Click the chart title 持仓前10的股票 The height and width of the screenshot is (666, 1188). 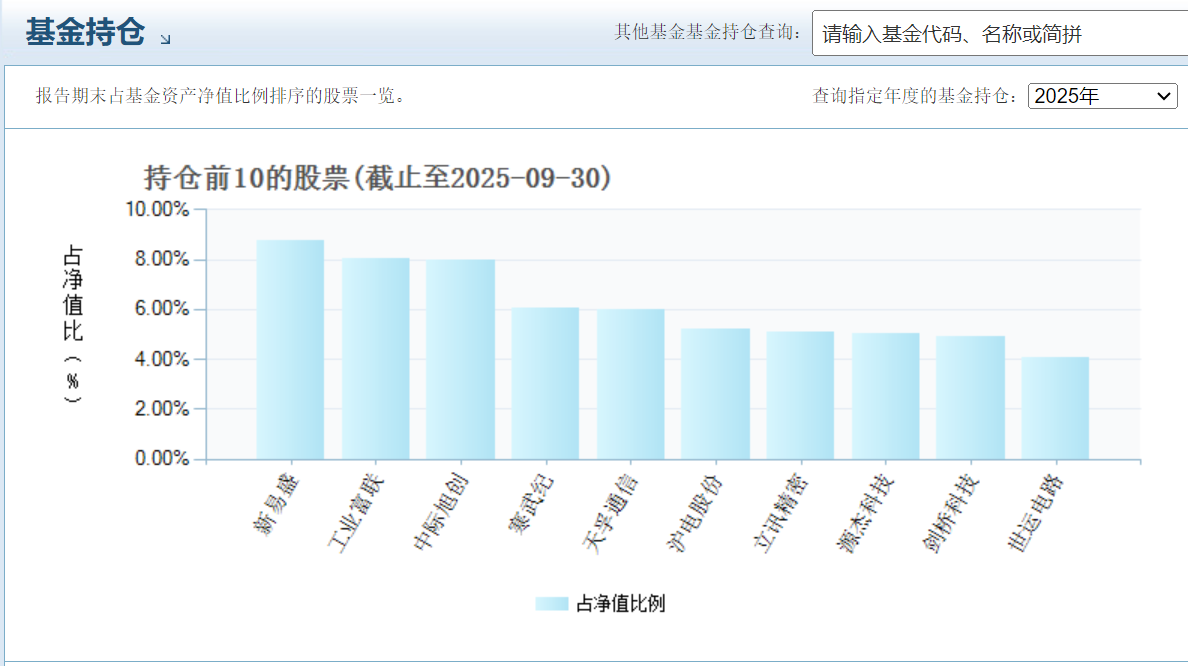click(x=377, y=180)
